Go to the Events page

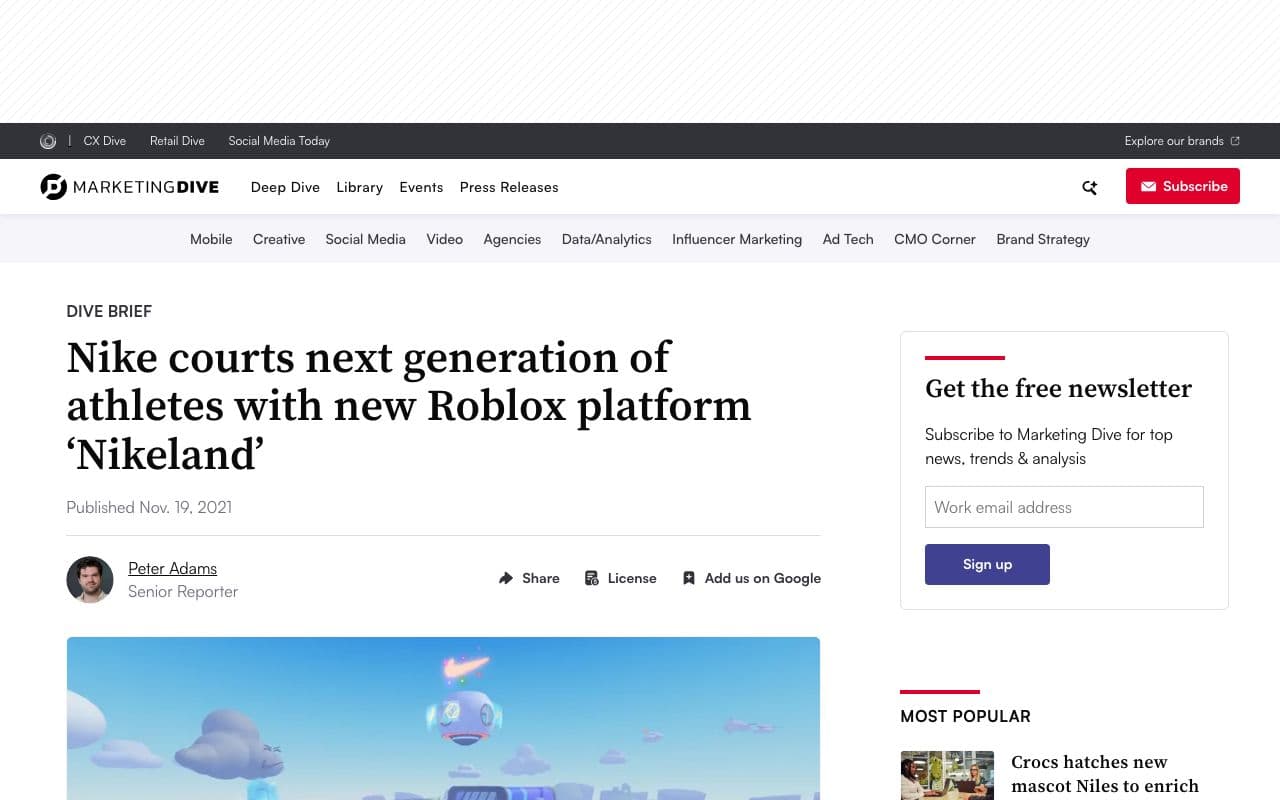421,187
